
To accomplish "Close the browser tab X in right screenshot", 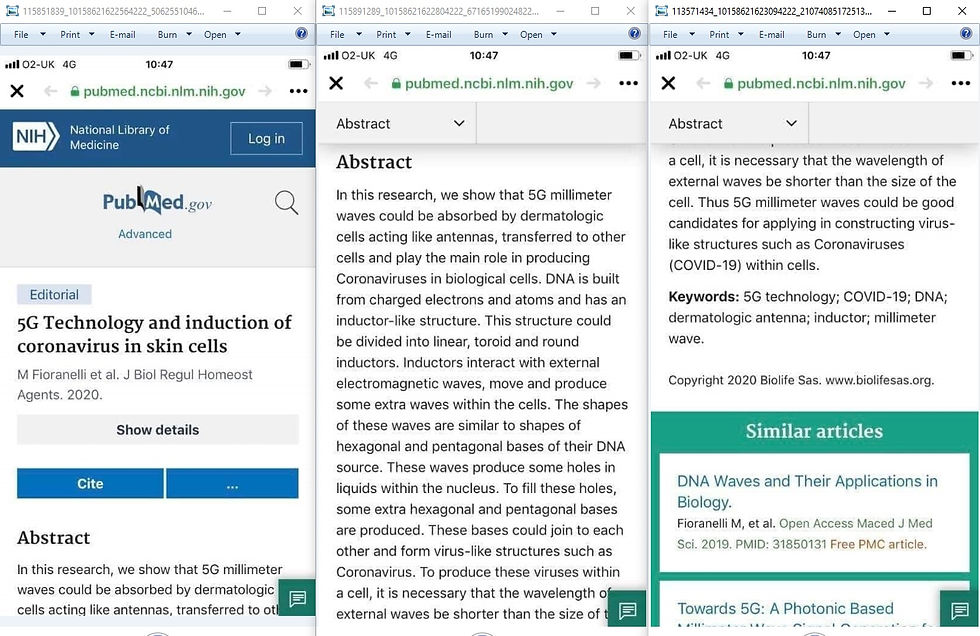I will [x=668, y=83].
